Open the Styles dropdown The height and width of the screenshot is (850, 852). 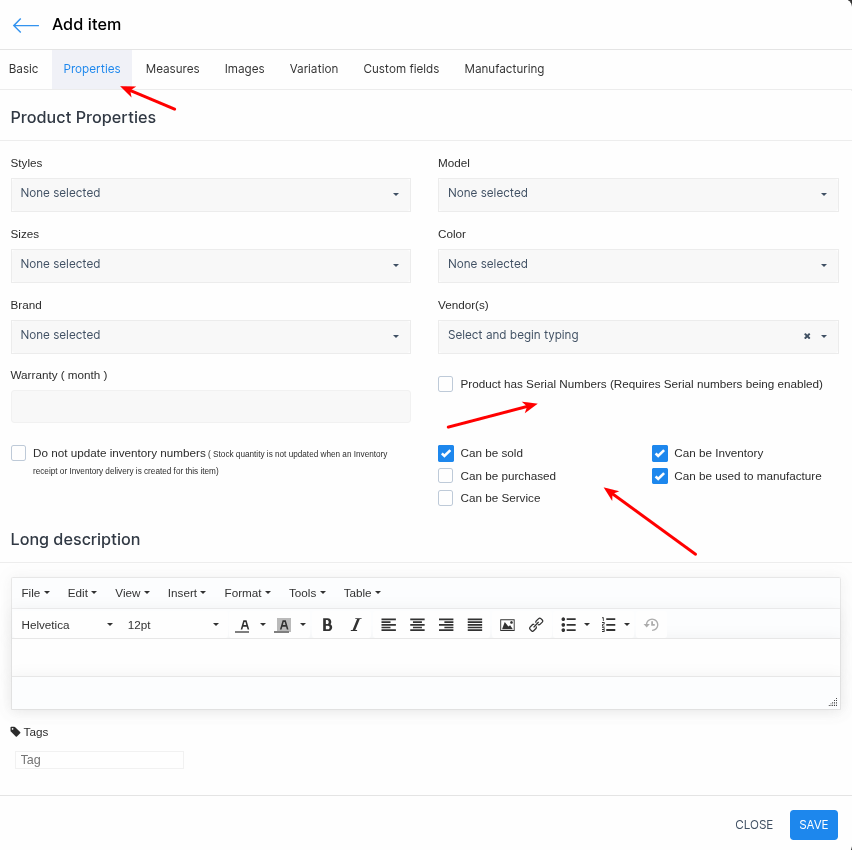210,194
